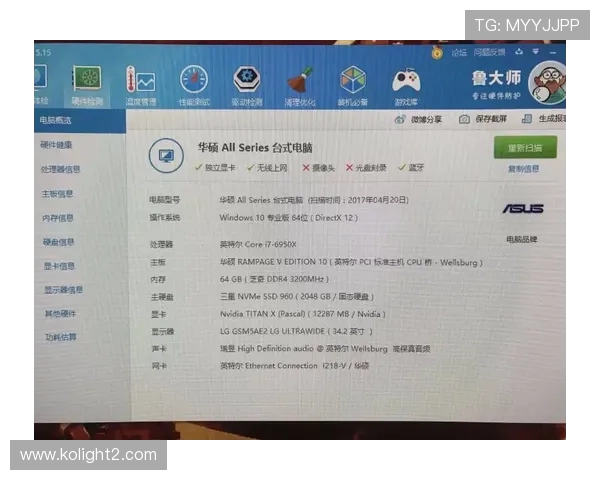
Task: Click the ASUS brand logo
Action: pos(523,209)
